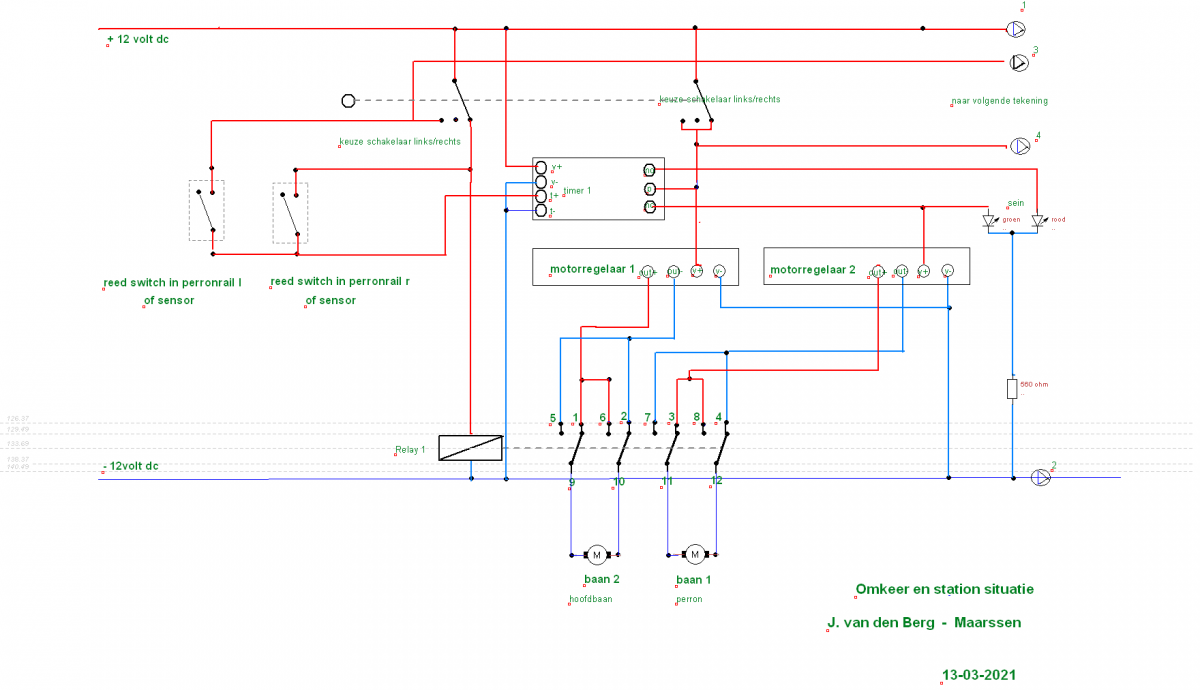Click the top-right output terminal of timer 1
Viewport: 1200px width, 690px height.
[649, 170]
